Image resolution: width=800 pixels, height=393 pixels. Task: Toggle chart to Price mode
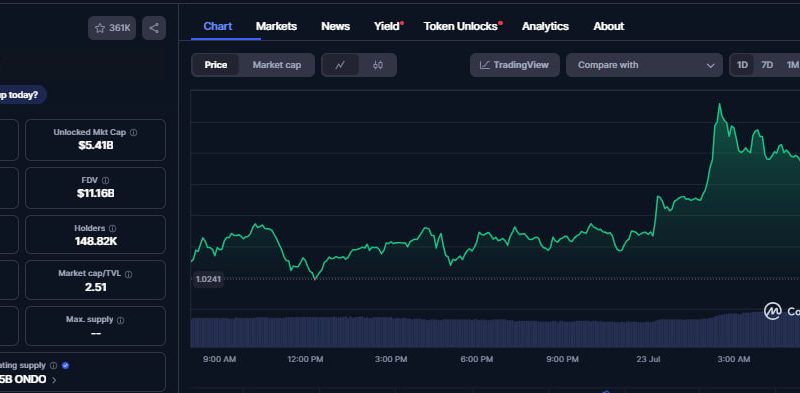(216, 65)
